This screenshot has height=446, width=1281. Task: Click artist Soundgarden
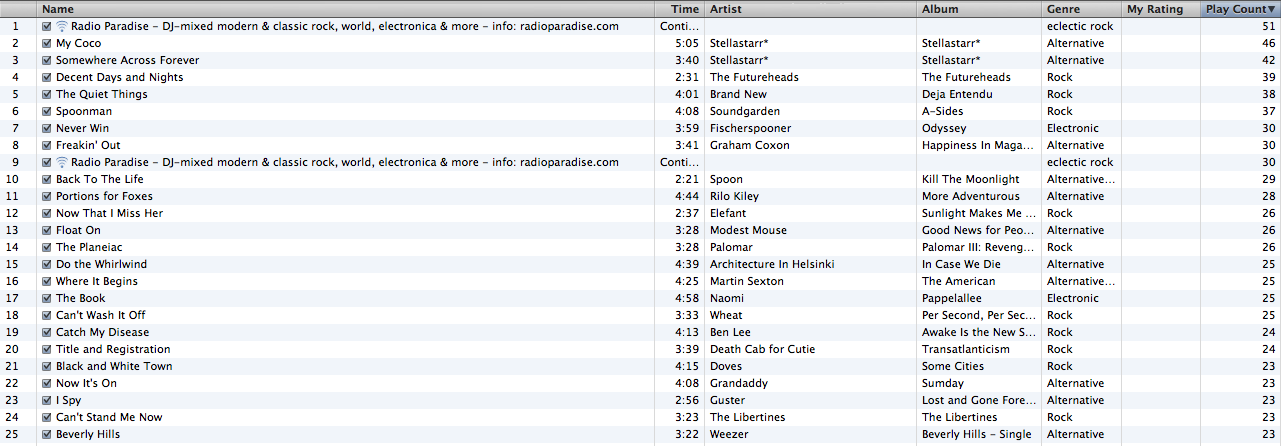(x=745, y=112)
